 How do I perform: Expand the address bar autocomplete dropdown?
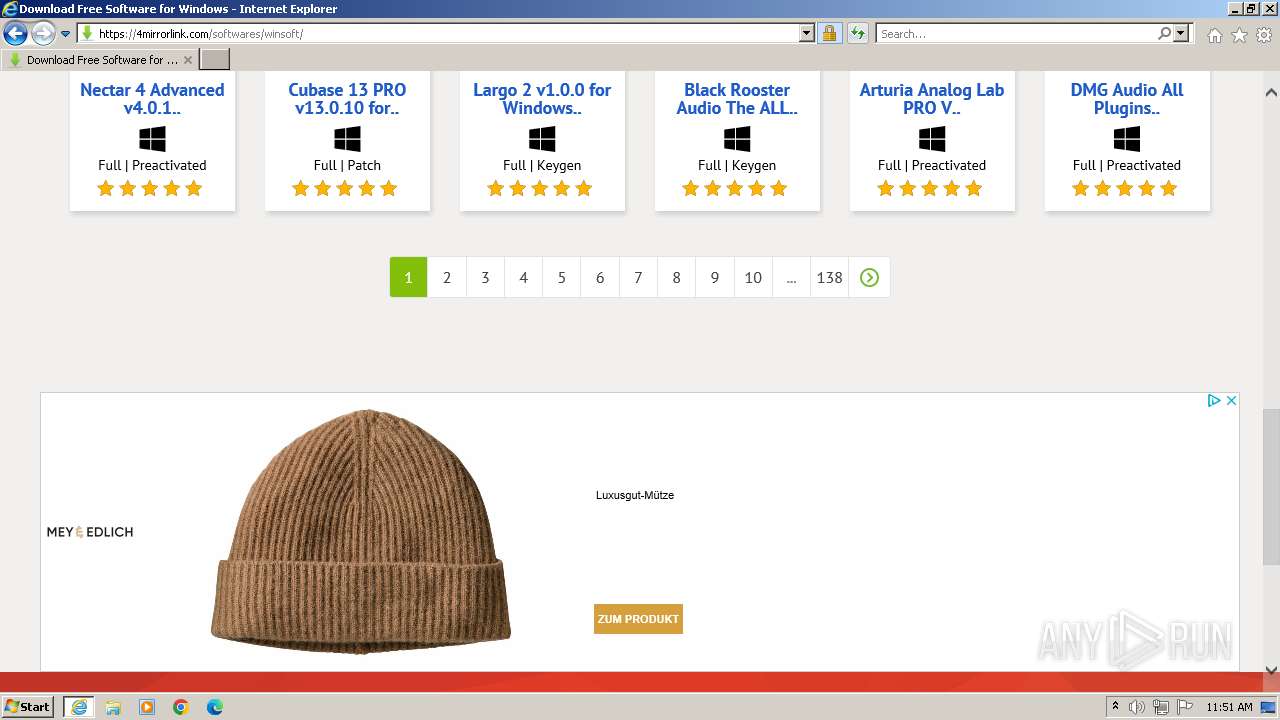[807, 34]
